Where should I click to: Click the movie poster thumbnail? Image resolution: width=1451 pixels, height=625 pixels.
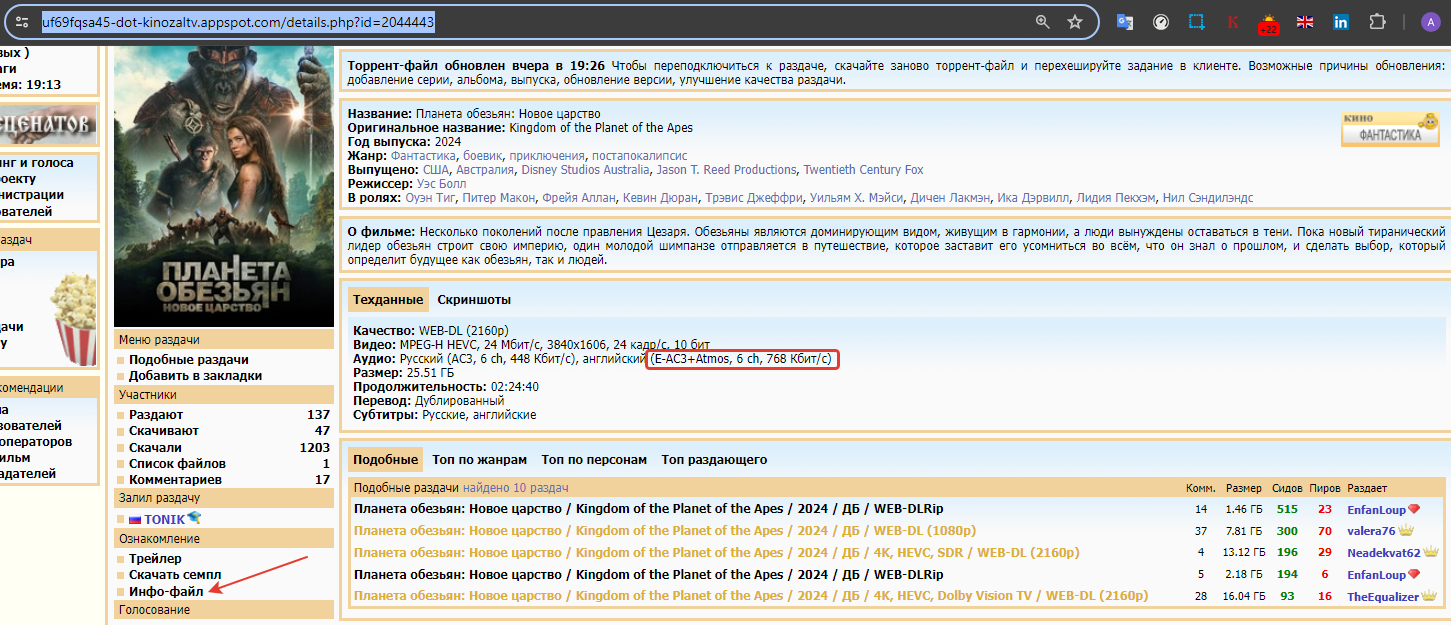tap(224, 187)
